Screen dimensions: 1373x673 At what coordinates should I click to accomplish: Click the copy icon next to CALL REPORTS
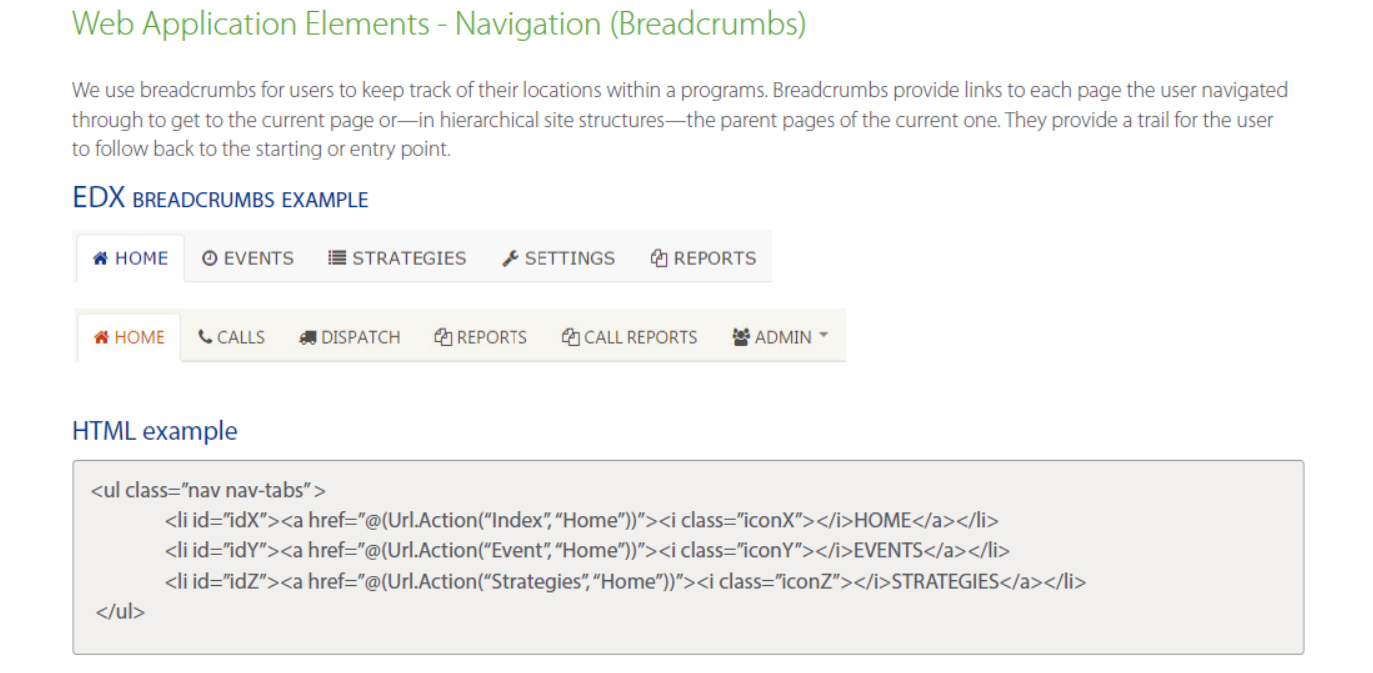(x=570, y=336)
